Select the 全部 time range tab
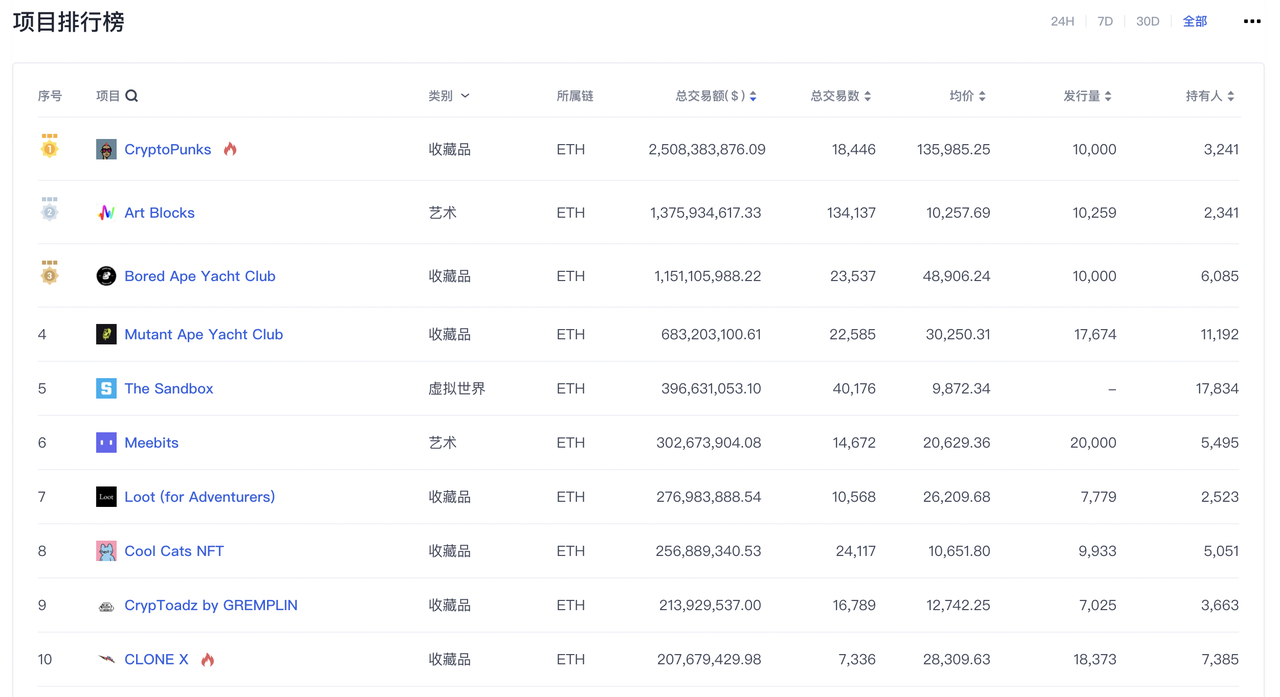1280x697 pixels. 1194,21
